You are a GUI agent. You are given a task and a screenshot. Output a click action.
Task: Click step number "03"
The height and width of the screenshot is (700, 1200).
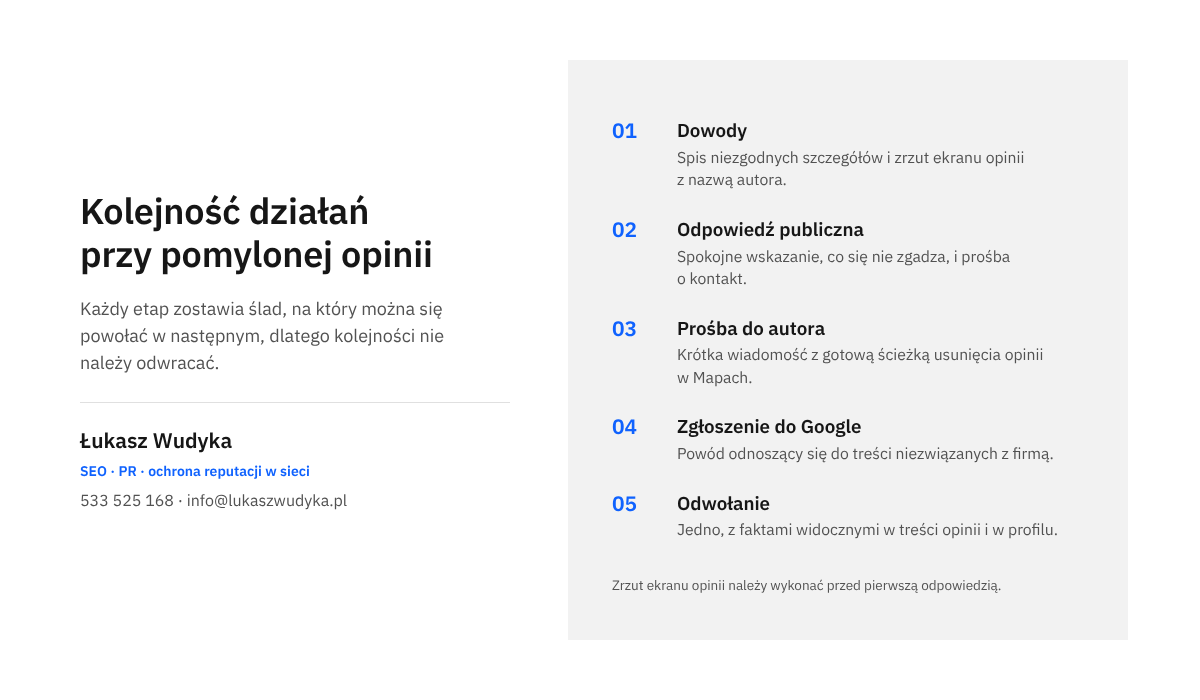[624, 329]
